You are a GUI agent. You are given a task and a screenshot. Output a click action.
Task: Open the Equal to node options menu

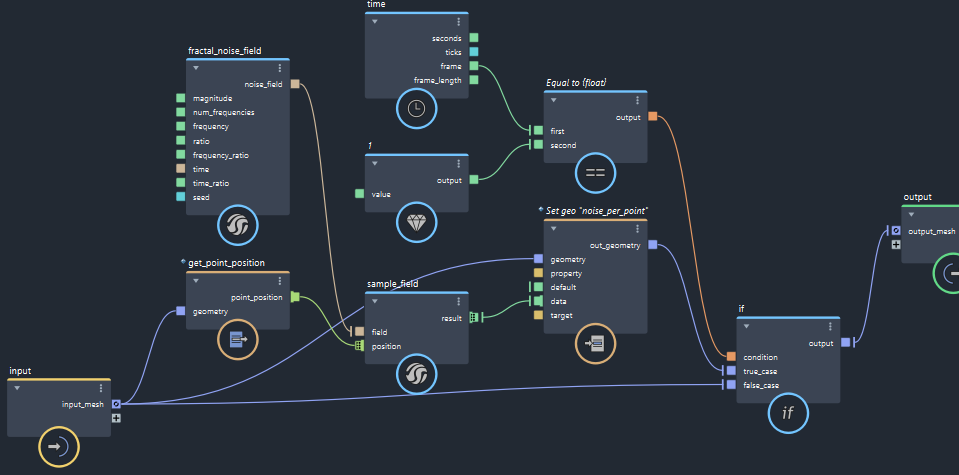click(x=637, y=100)
